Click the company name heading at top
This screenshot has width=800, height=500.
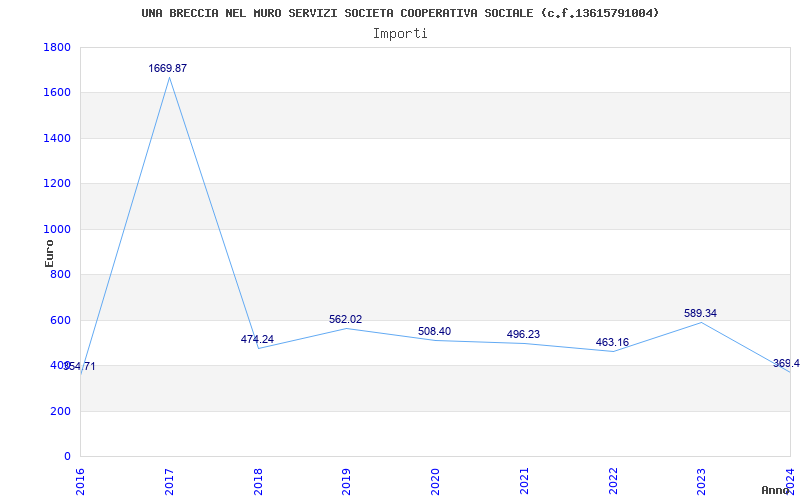400,13
